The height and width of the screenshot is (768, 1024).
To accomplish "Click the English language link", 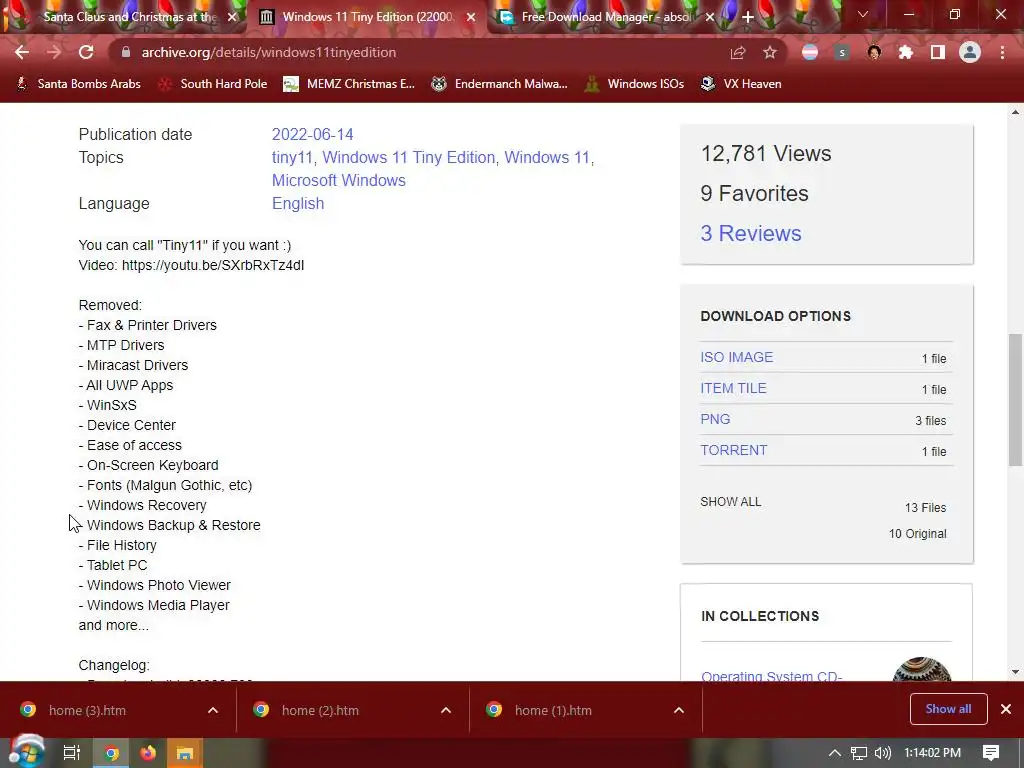I will (x=298, y=204).
